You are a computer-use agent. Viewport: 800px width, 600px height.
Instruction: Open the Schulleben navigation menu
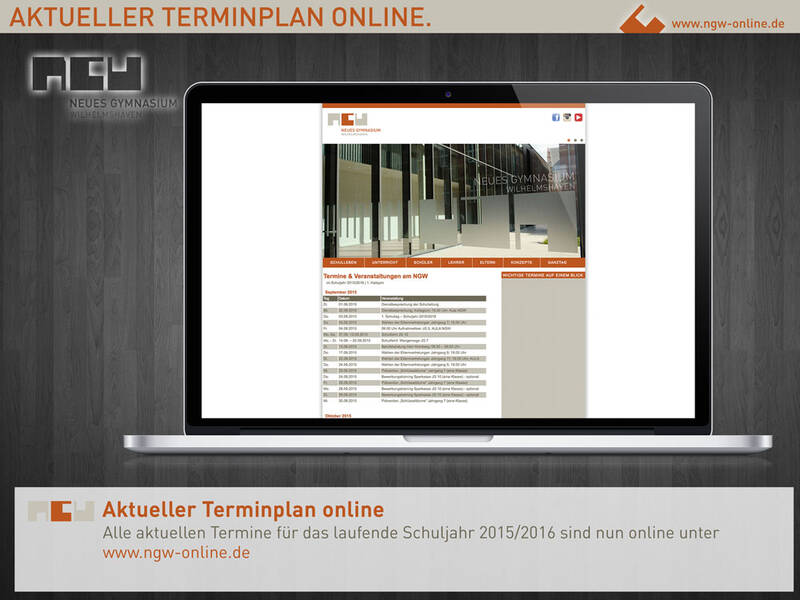pos(343,262)
